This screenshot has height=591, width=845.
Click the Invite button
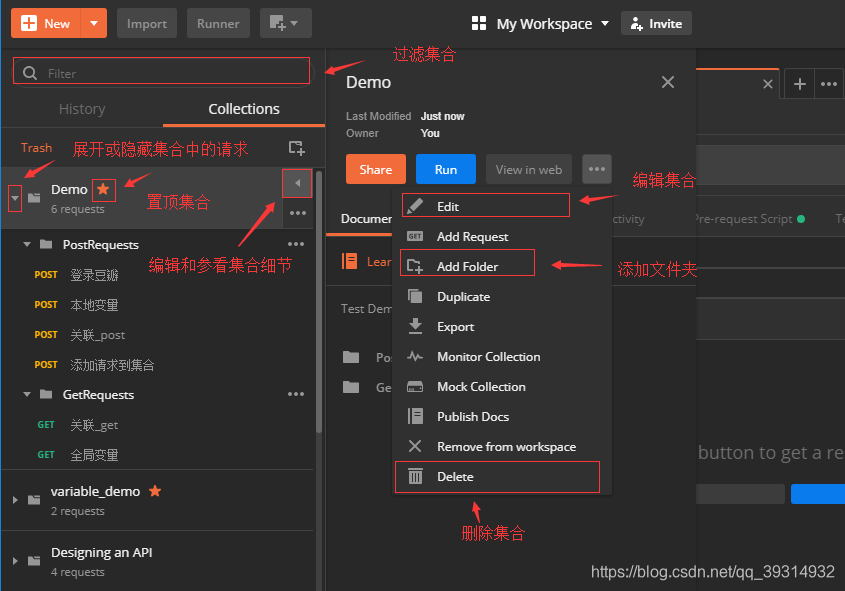(x=656, y=24)
